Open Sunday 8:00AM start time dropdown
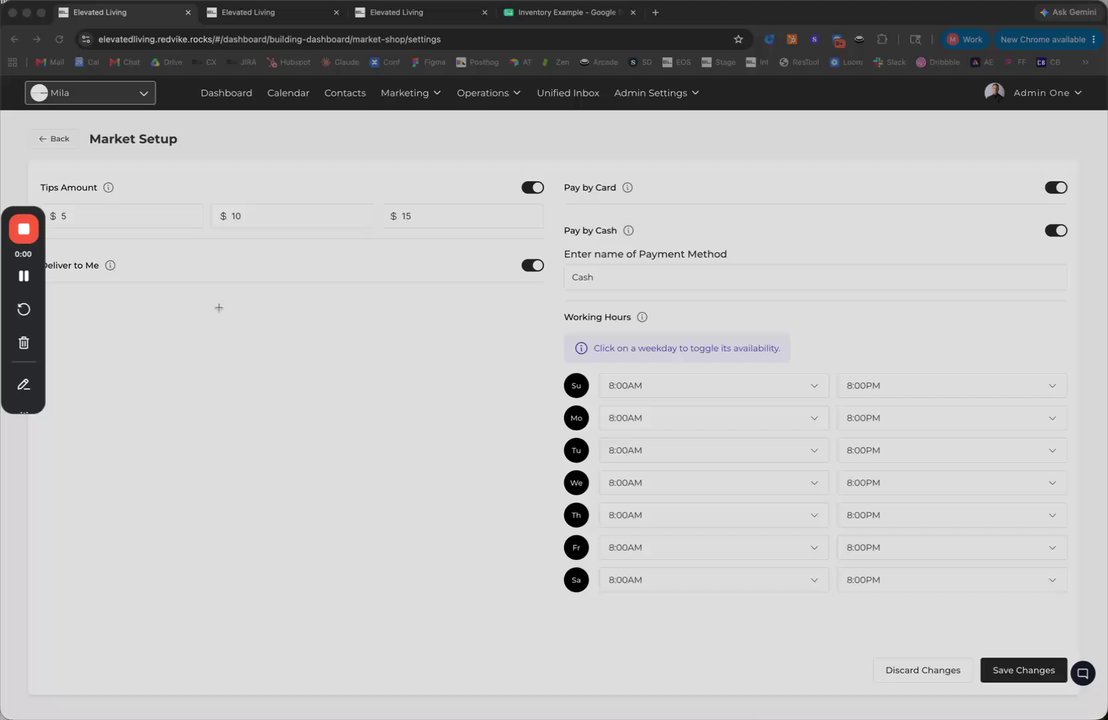This screenshot has height=720, width=1108. coord(713,386)
